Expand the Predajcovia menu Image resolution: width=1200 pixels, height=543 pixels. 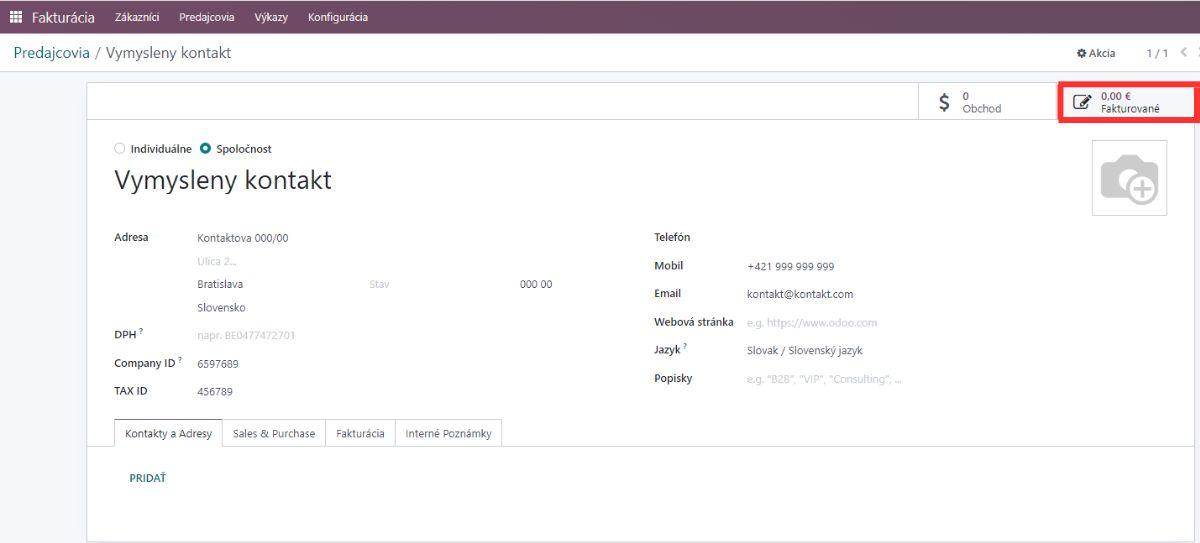(207, 17)
